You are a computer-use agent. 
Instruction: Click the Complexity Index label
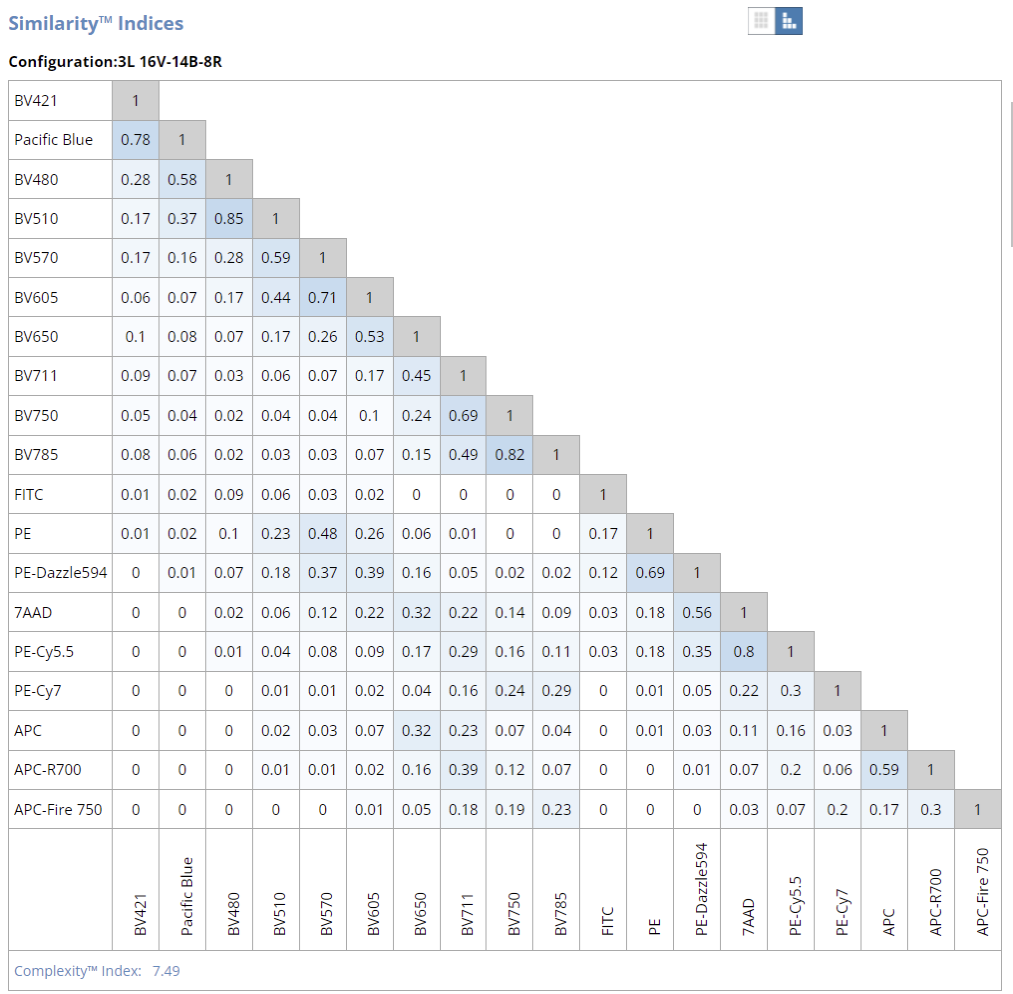78,970
